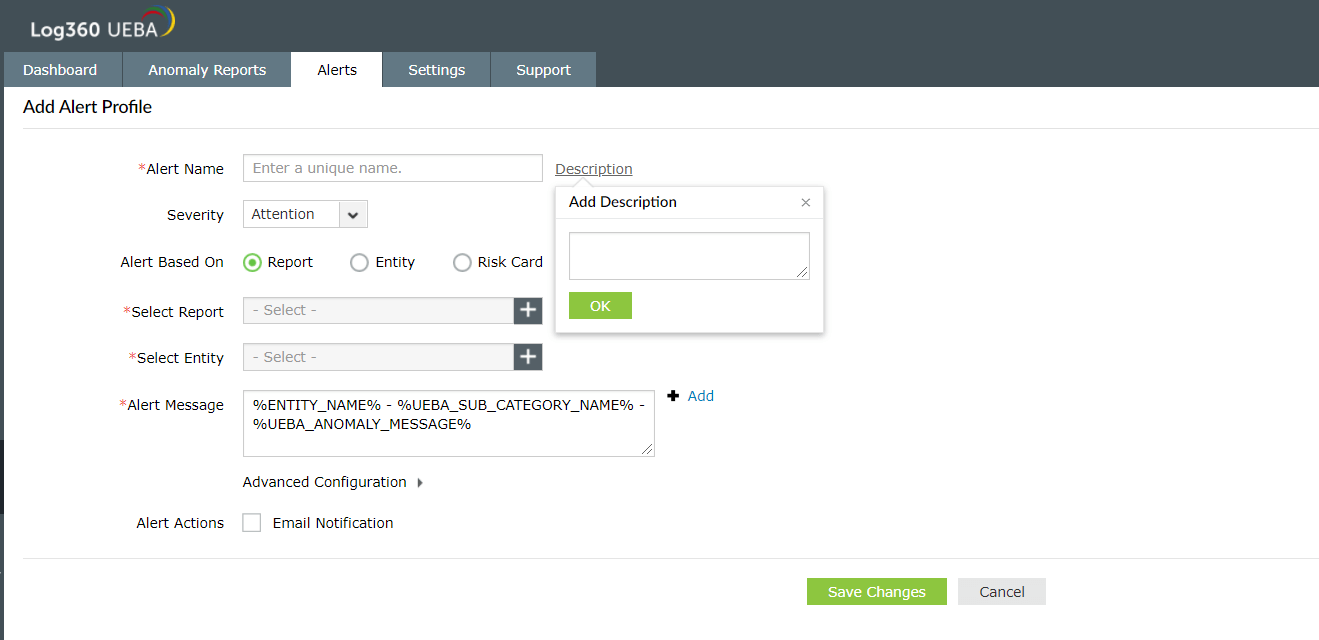This screenshot has width=1319, height=640.
Task: Switch to the Dashboard tab
Action: point(60,70)
